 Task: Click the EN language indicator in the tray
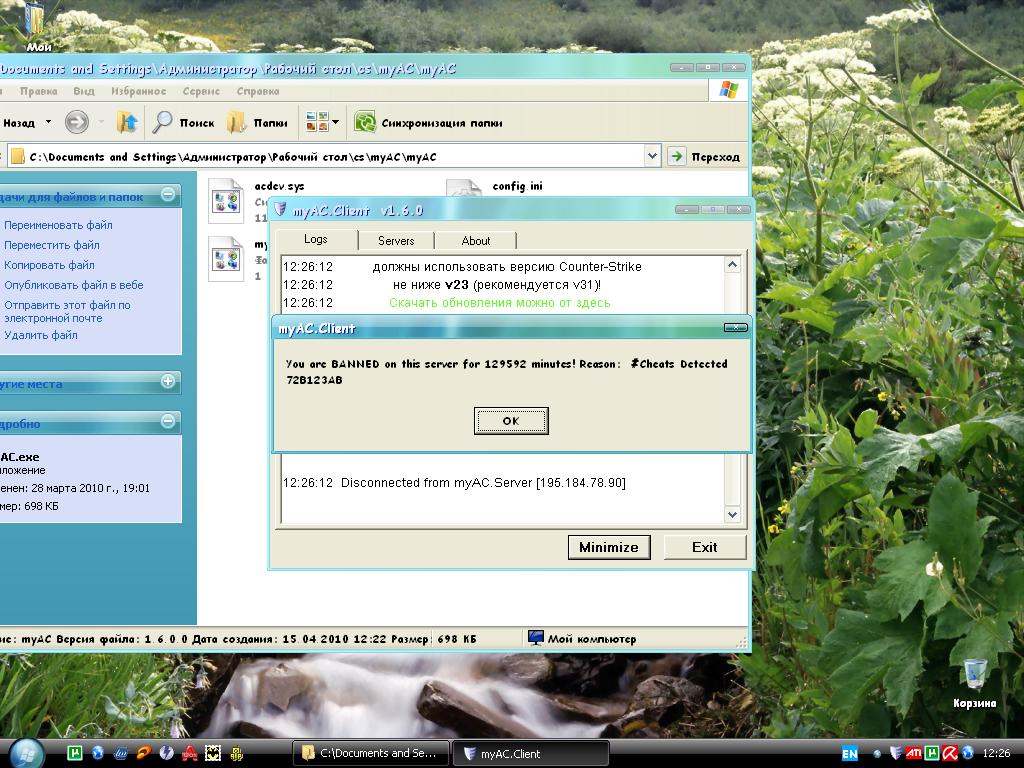pyautogui.click(x=850, y=754)
